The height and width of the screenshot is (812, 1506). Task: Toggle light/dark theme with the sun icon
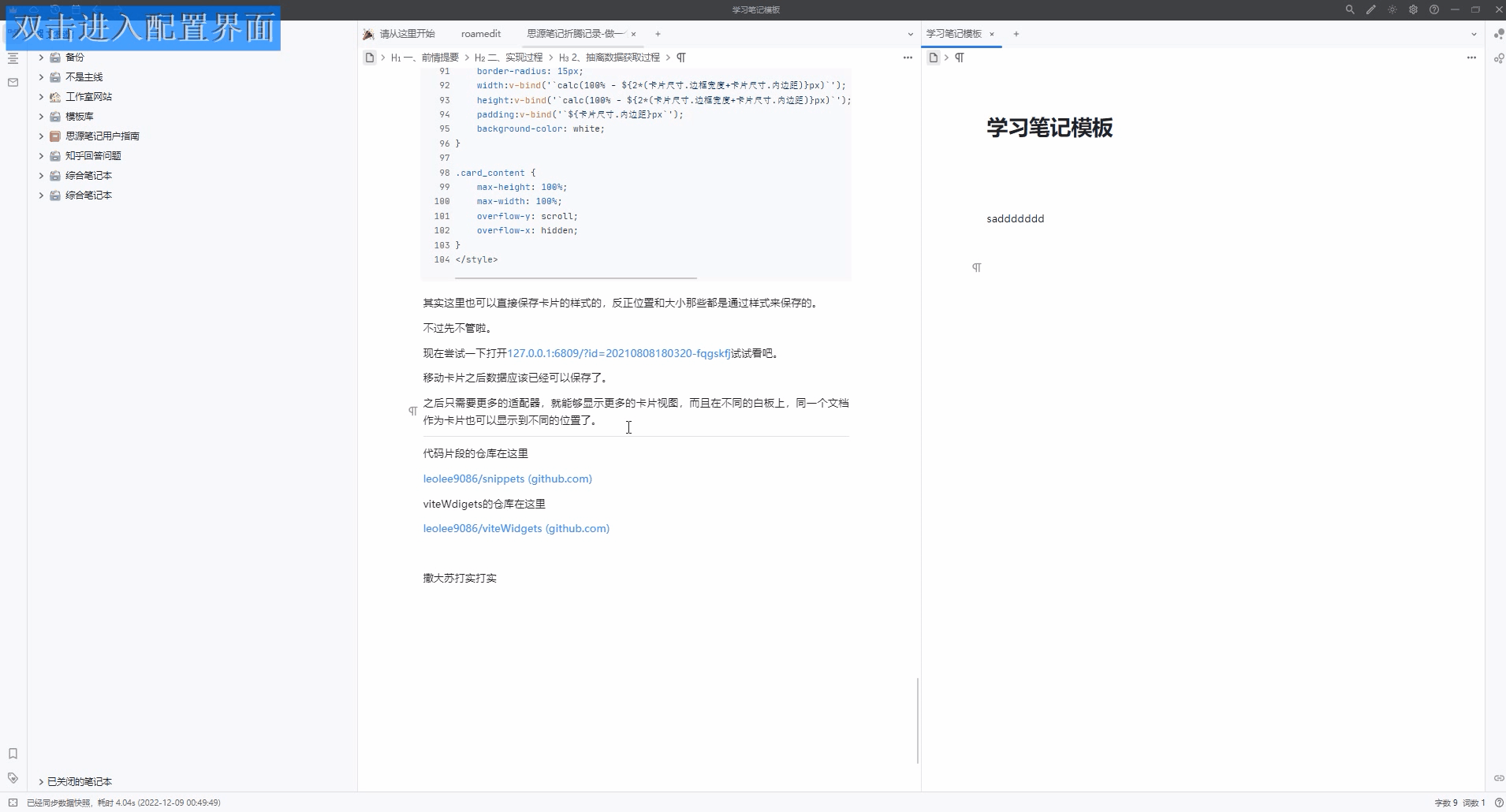pyautogui.click(x=1392, y=9)
